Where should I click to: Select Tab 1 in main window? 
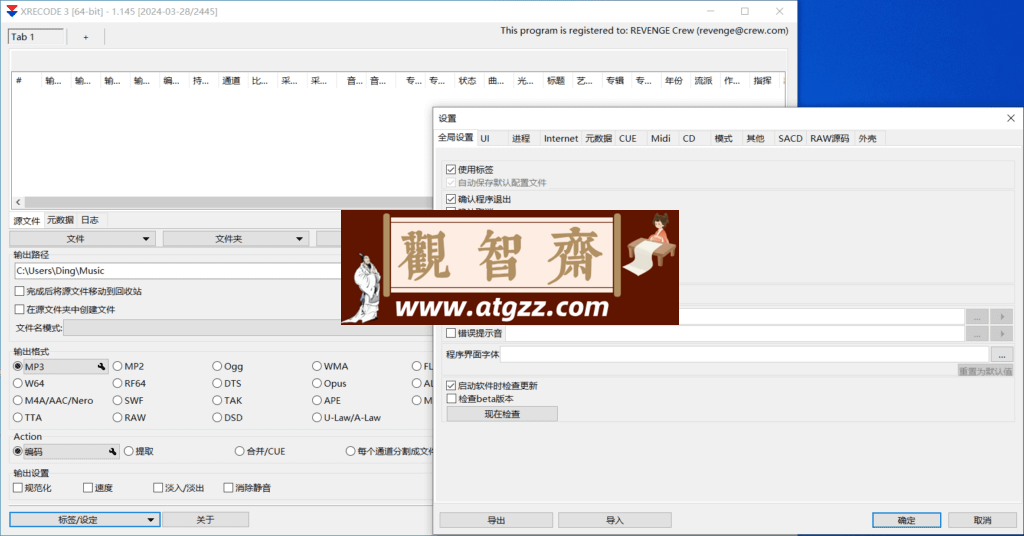37,37
